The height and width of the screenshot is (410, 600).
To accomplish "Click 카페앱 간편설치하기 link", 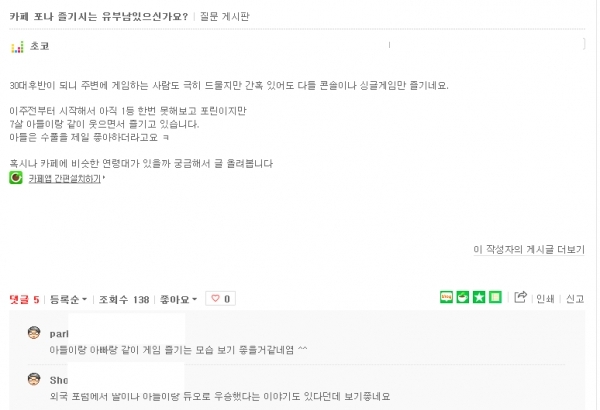I will point(65,179).
